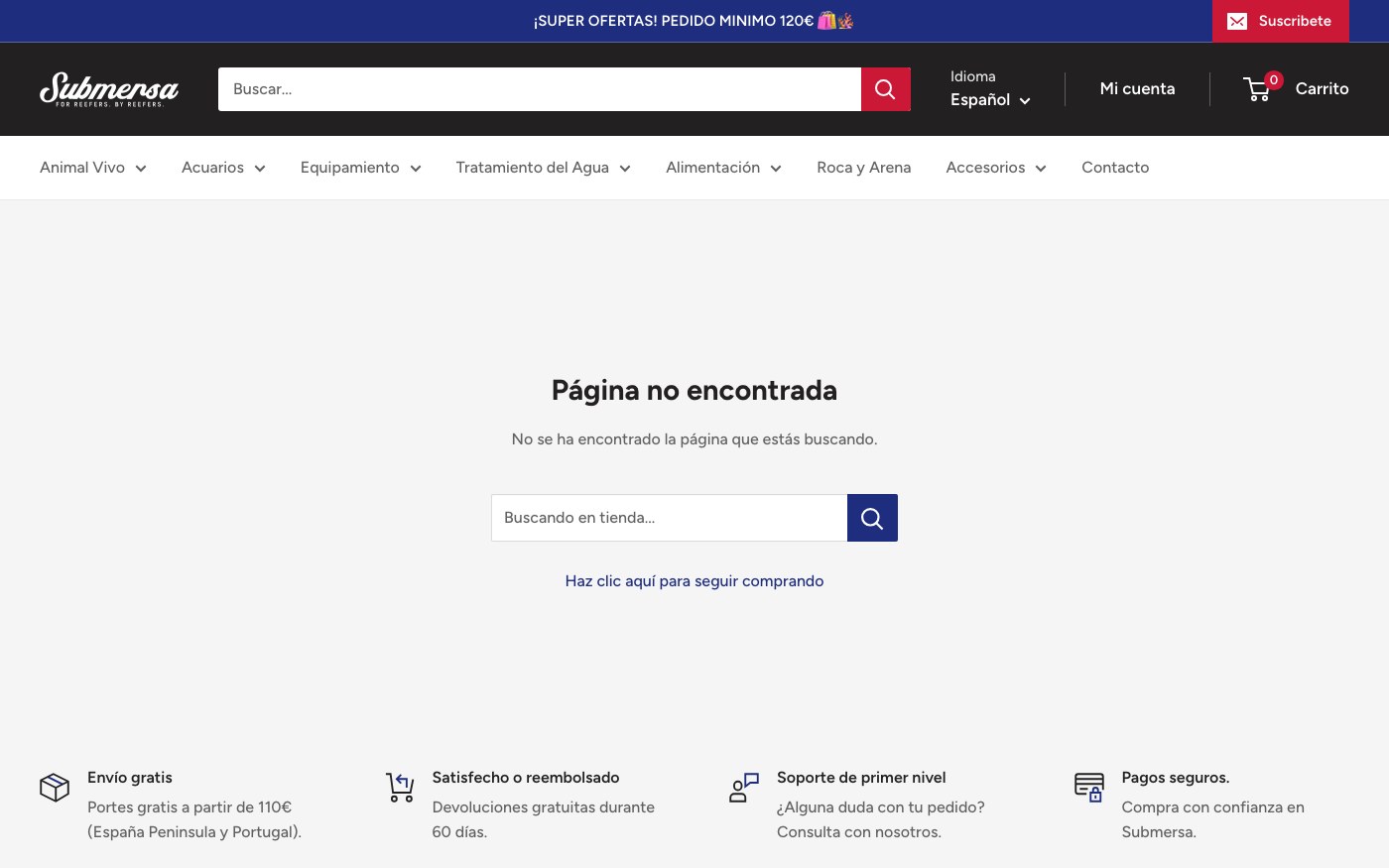Click the 'Envío gratis' heading

coord(130,778)
